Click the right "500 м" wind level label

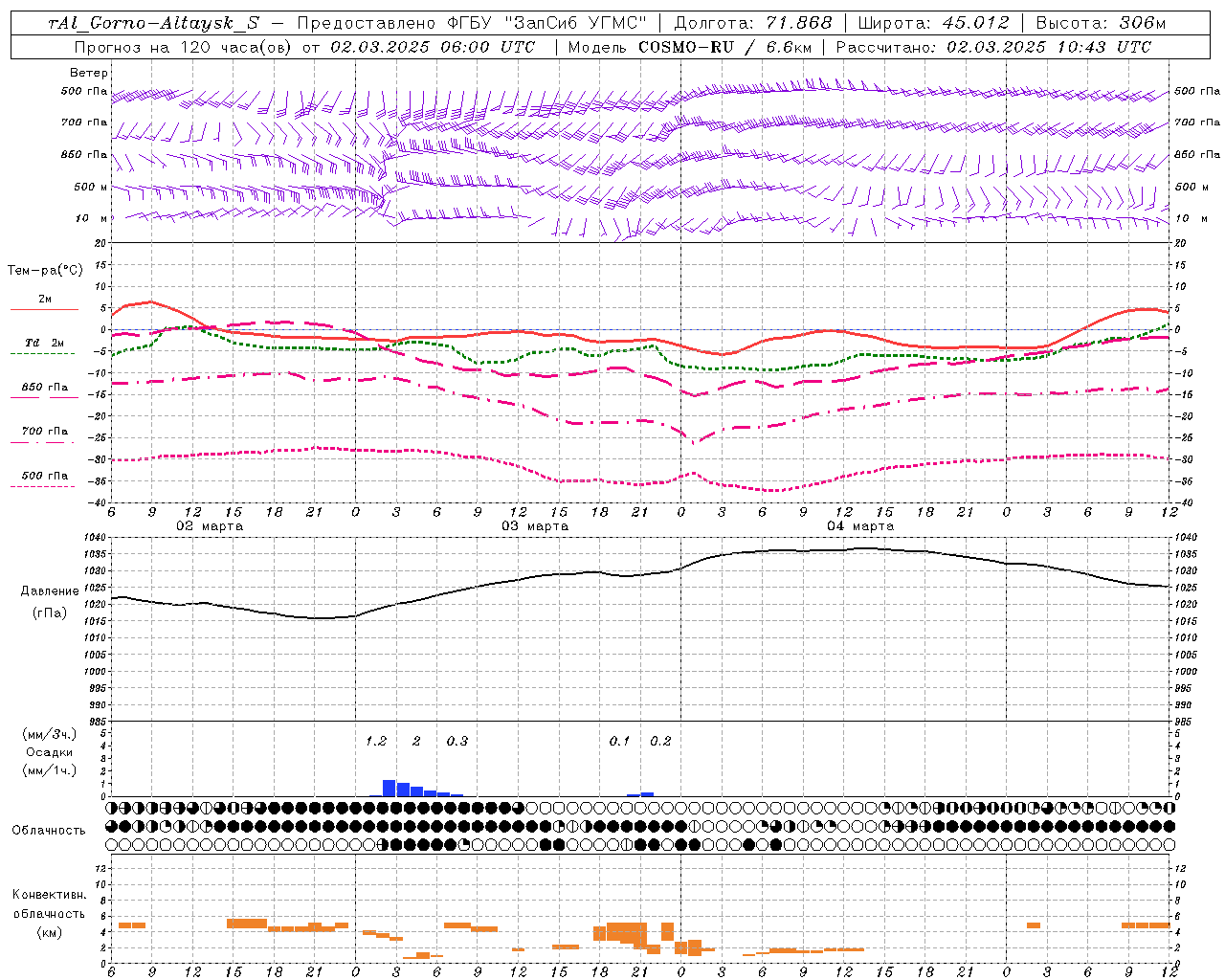1192,187
